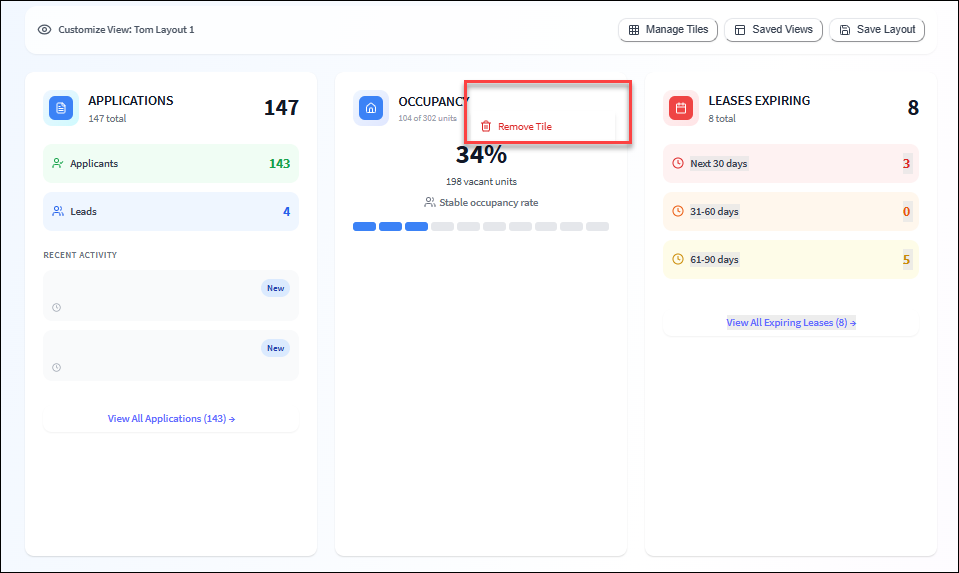The image size is (959, 573).
Task: Open Saved Views
Action: point(773,30)
